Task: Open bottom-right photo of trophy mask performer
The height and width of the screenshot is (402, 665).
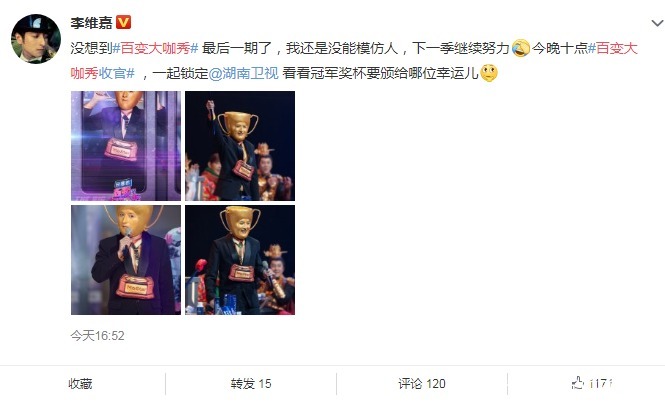Action: pyautogui.click(x=240, y=260)
